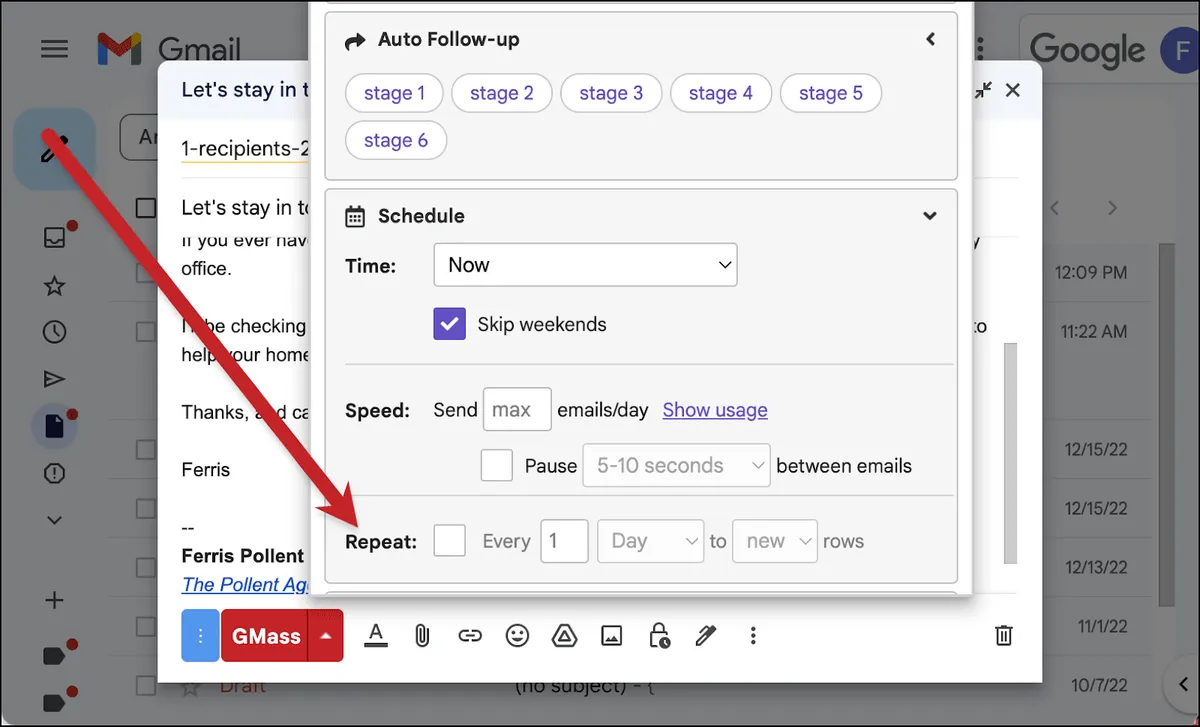Open the Show usage link

pyautogui.click(x=715, y=410)
